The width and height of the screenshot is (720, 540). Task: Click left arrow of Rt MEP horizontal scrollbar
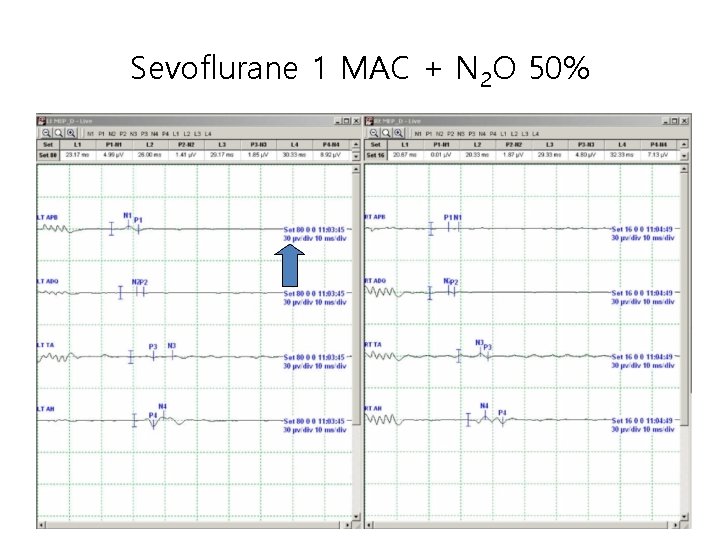point(369,524)
